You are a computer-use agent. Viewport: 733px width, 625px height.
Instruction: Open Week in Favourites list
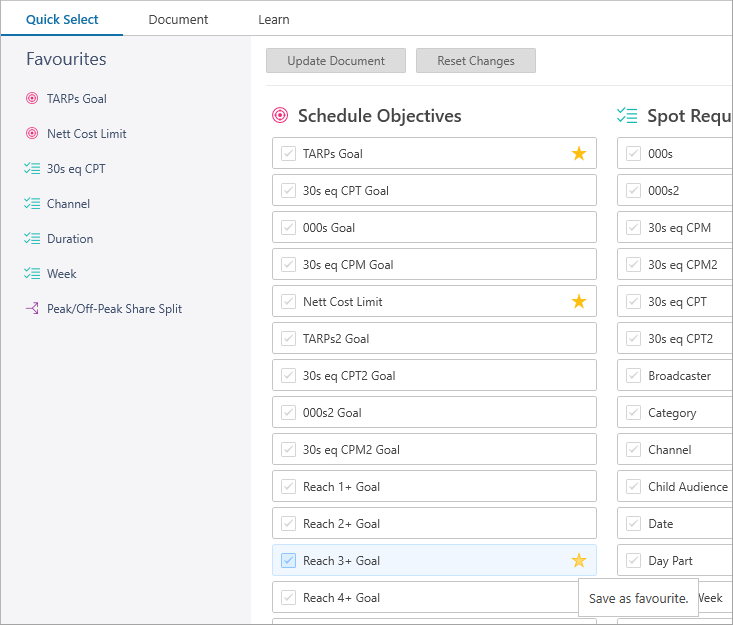(x=62, y=274)
